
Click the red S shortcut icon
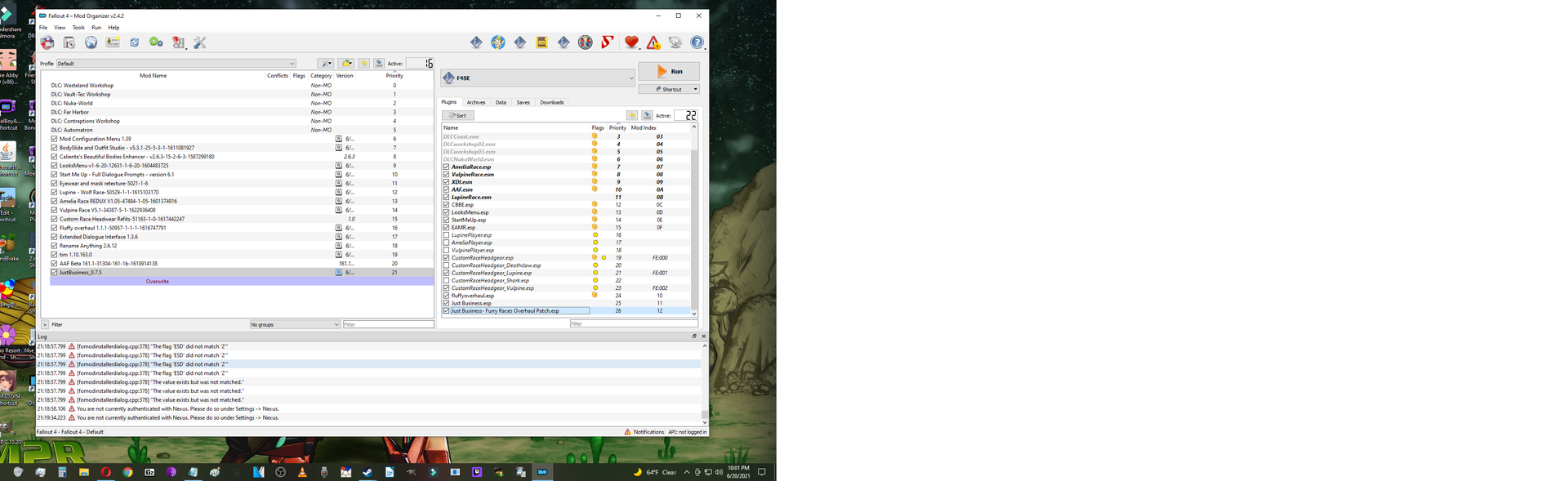608,42
